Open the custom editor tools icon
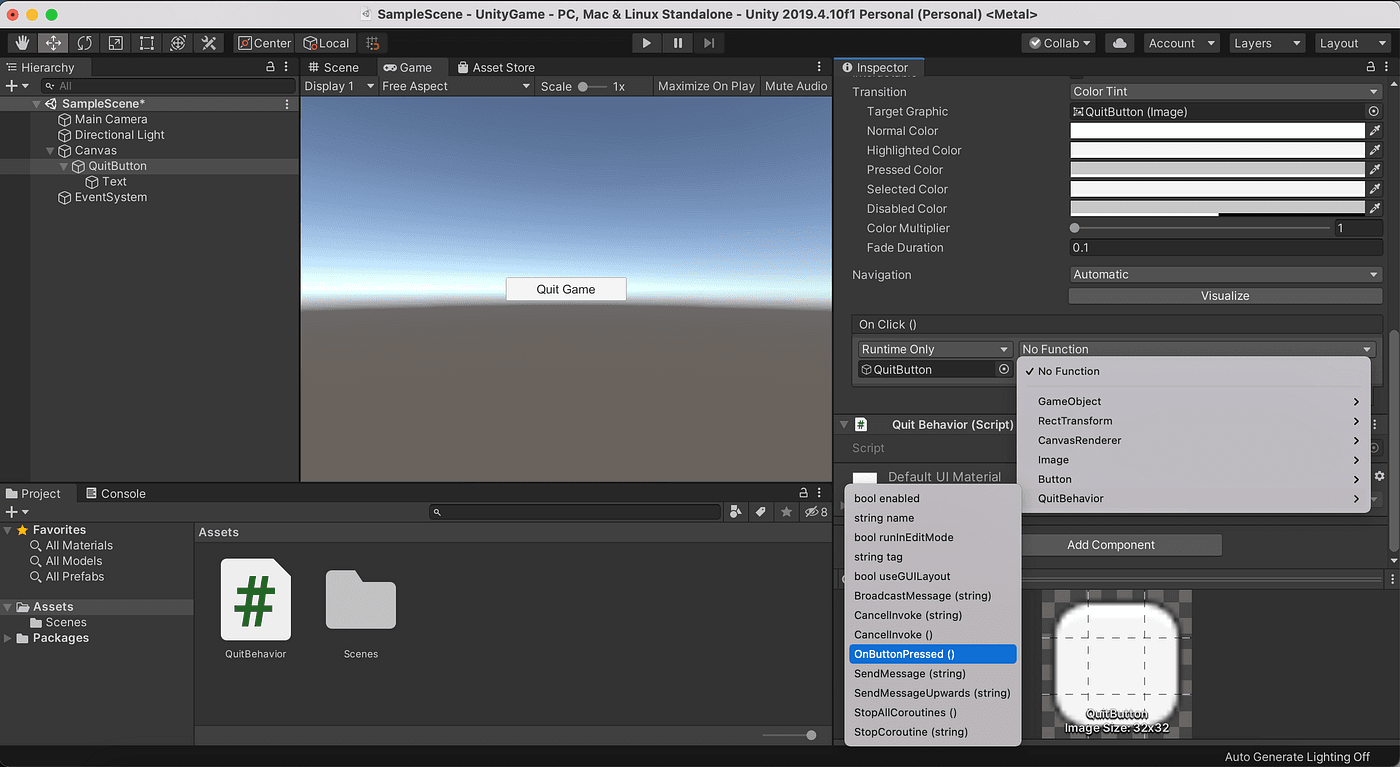 coord(209,43)
